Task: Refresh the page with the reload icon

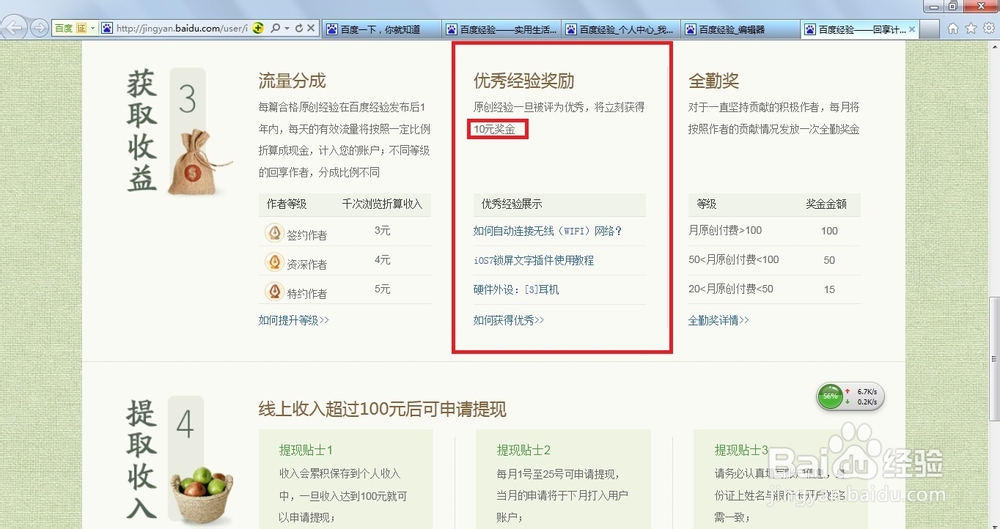Action: pos(298,28)
